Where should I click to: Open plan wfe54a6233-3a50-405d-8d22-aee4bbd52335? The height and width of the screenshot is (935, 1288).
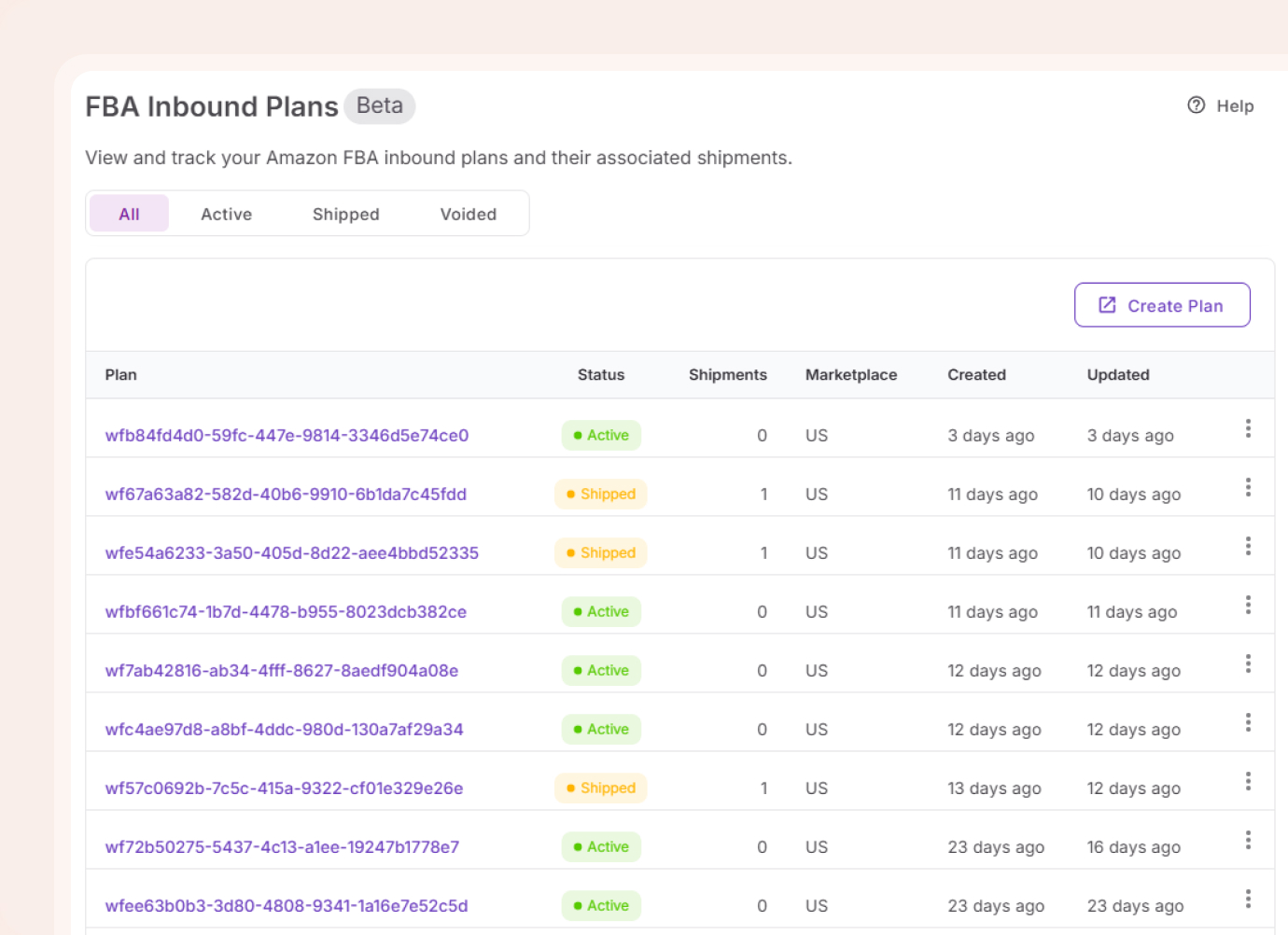click(x=291, y=552)
